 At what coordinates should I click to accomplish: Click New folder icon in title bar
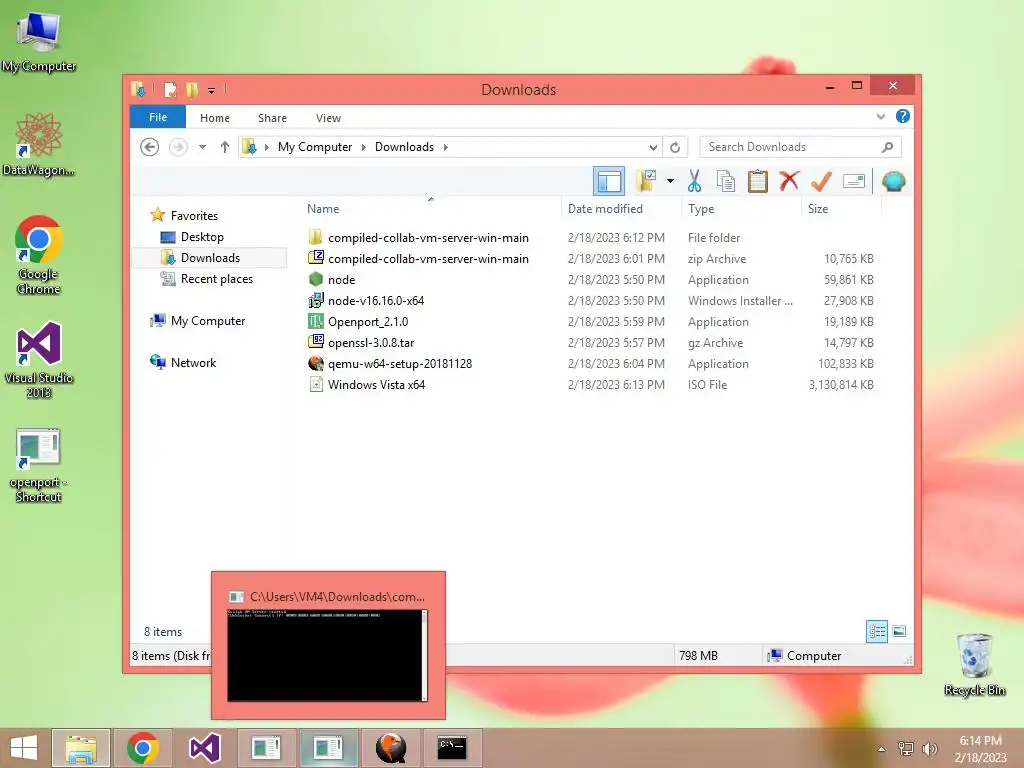point(192,89)
